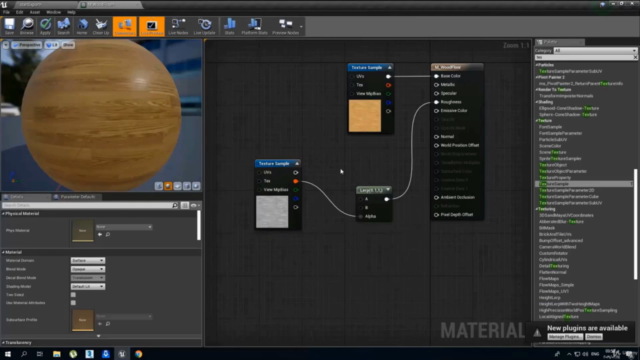Select the last preview mesh shape icon

[x=196, y=186]
